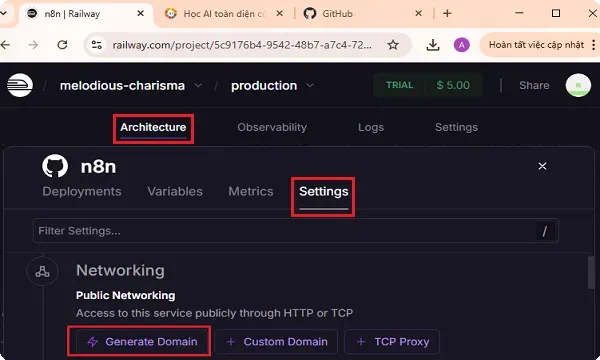This screenshot has height=360, width=600.
Task: Close the n8n service panel
Action: tap(542, 166)
